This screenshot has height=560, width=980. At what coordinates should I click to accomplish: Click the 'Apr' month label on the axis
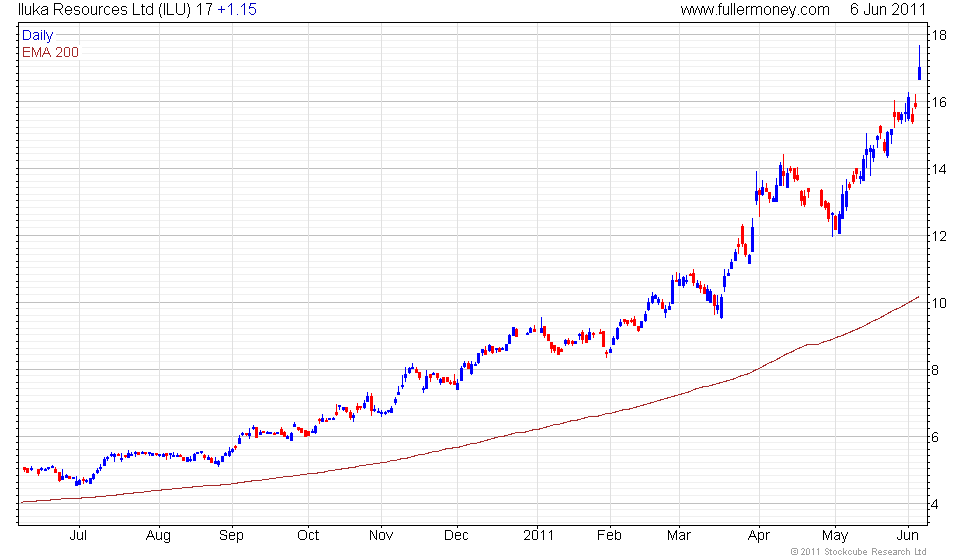(759, 536)
